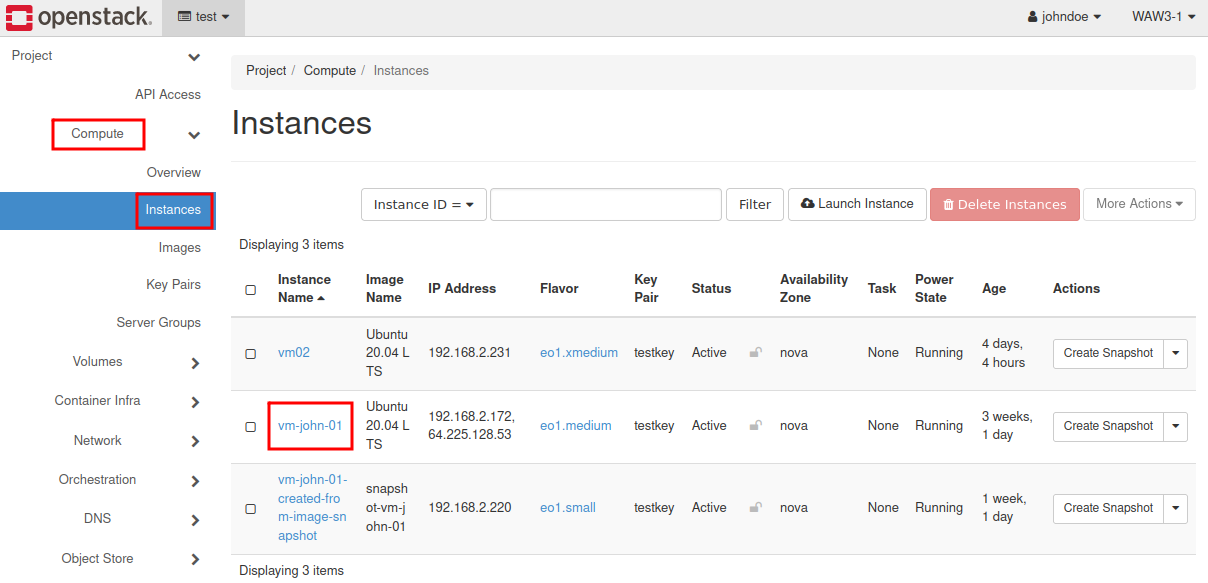Open the johndoe user menu
This screenshot has height=583, width=1208.
pos(1064,17)
